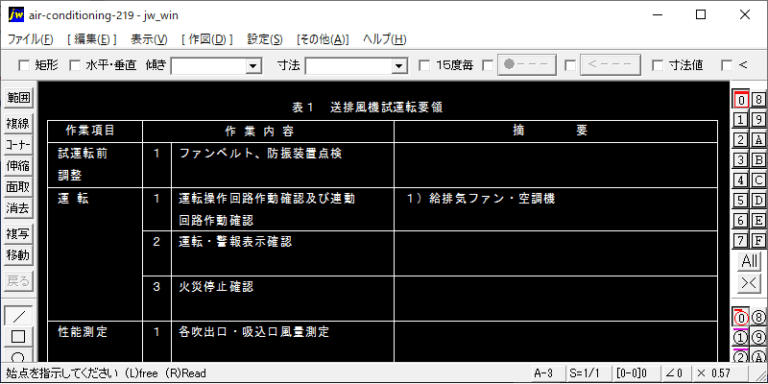Select the rectangle drawing tool

point(18,336)
